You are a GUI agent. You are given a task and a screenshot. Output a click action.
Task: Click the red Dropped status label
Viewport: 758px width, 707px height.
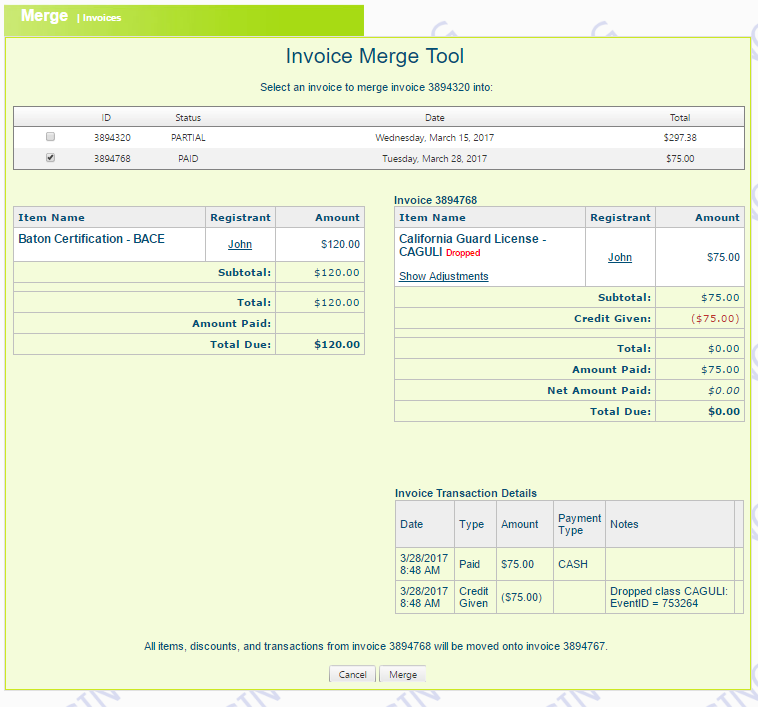pos(463,254)
